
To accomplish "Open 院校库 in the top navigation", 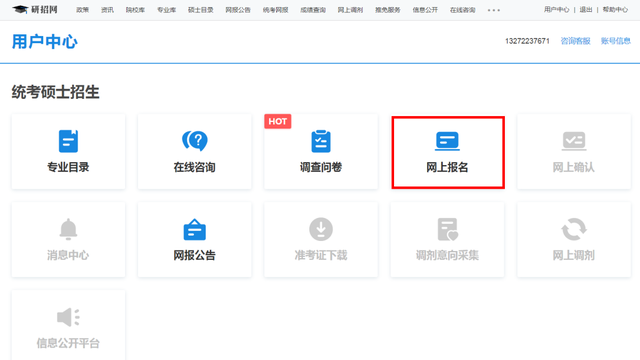I will click(135, 10).
